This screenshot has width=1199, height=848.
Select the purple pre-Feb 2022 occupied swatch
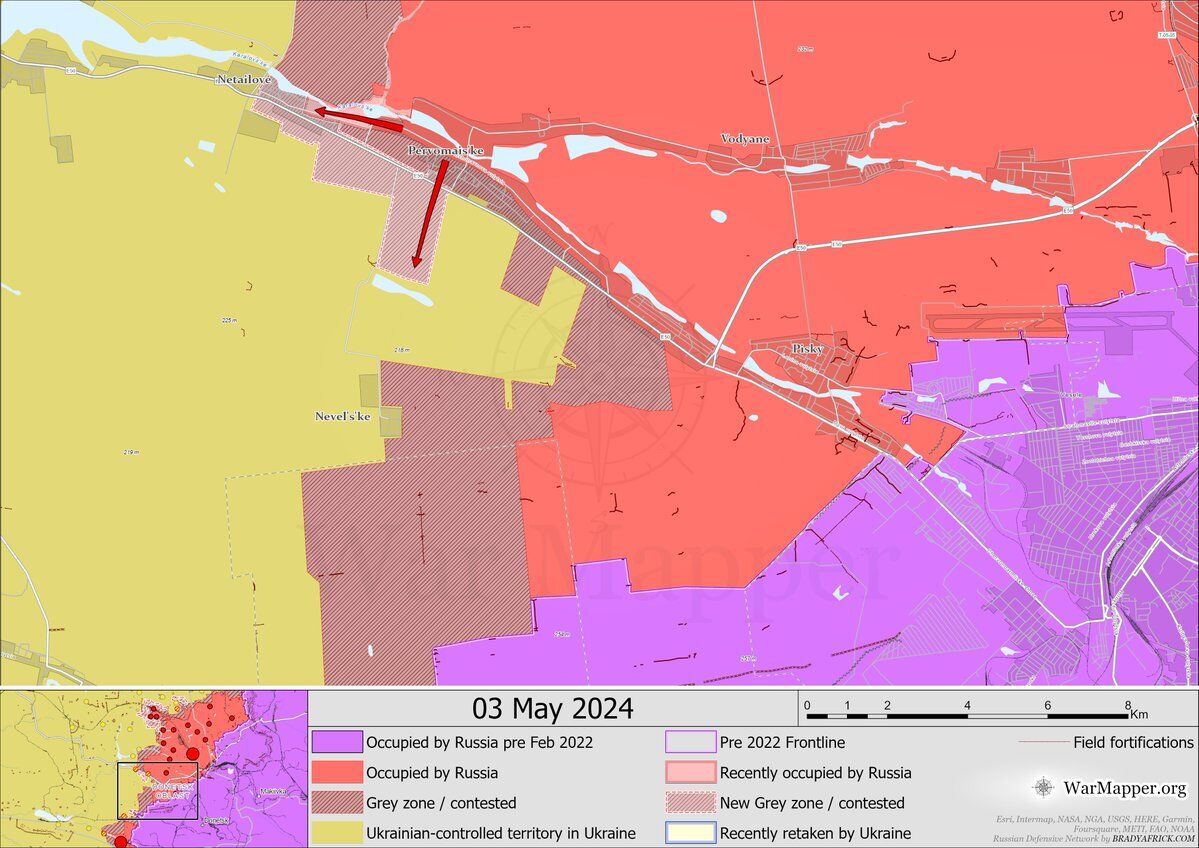click(x=336, y=743)
